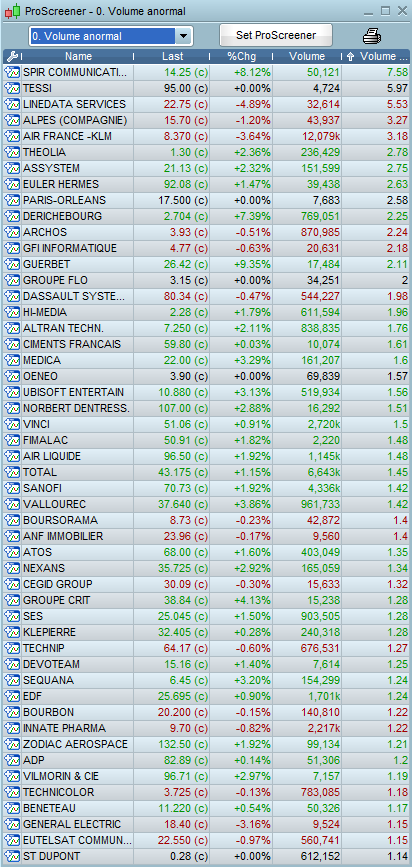Open chart icon for ATOS row
Image resolution: width=412 pixels, height=867 pixels.
point(12,552)
